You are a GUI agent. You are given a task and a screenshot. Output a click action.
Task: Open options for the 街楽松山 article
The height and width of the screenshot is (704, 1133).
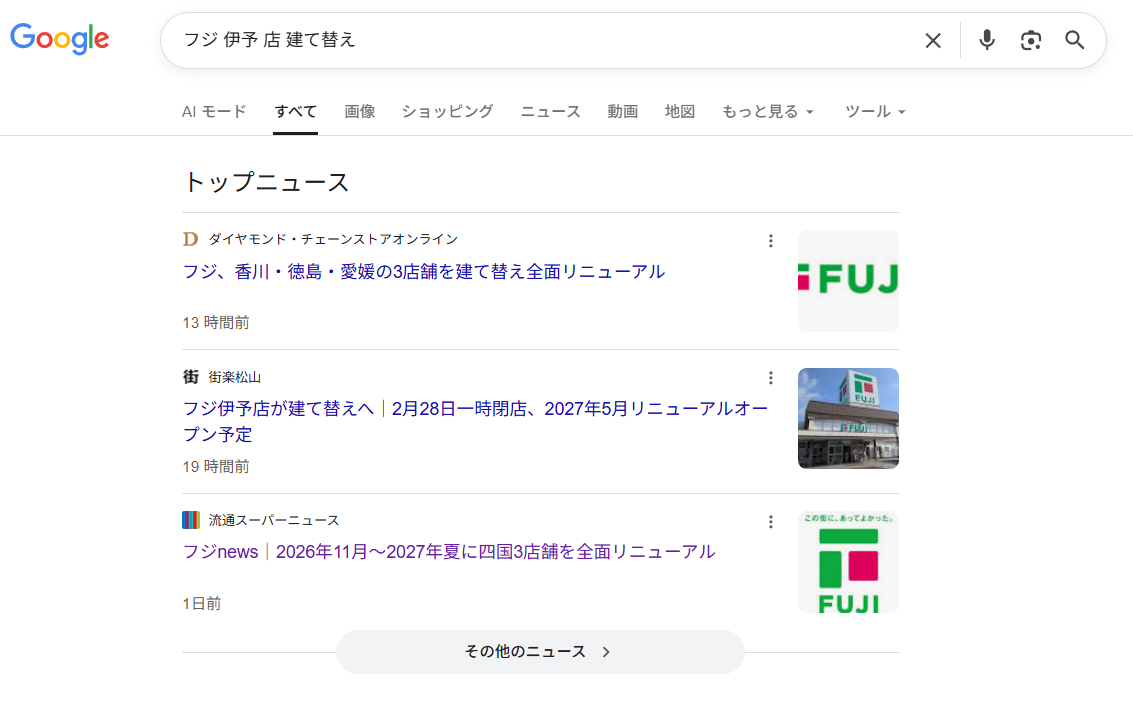tap(770, 378)
